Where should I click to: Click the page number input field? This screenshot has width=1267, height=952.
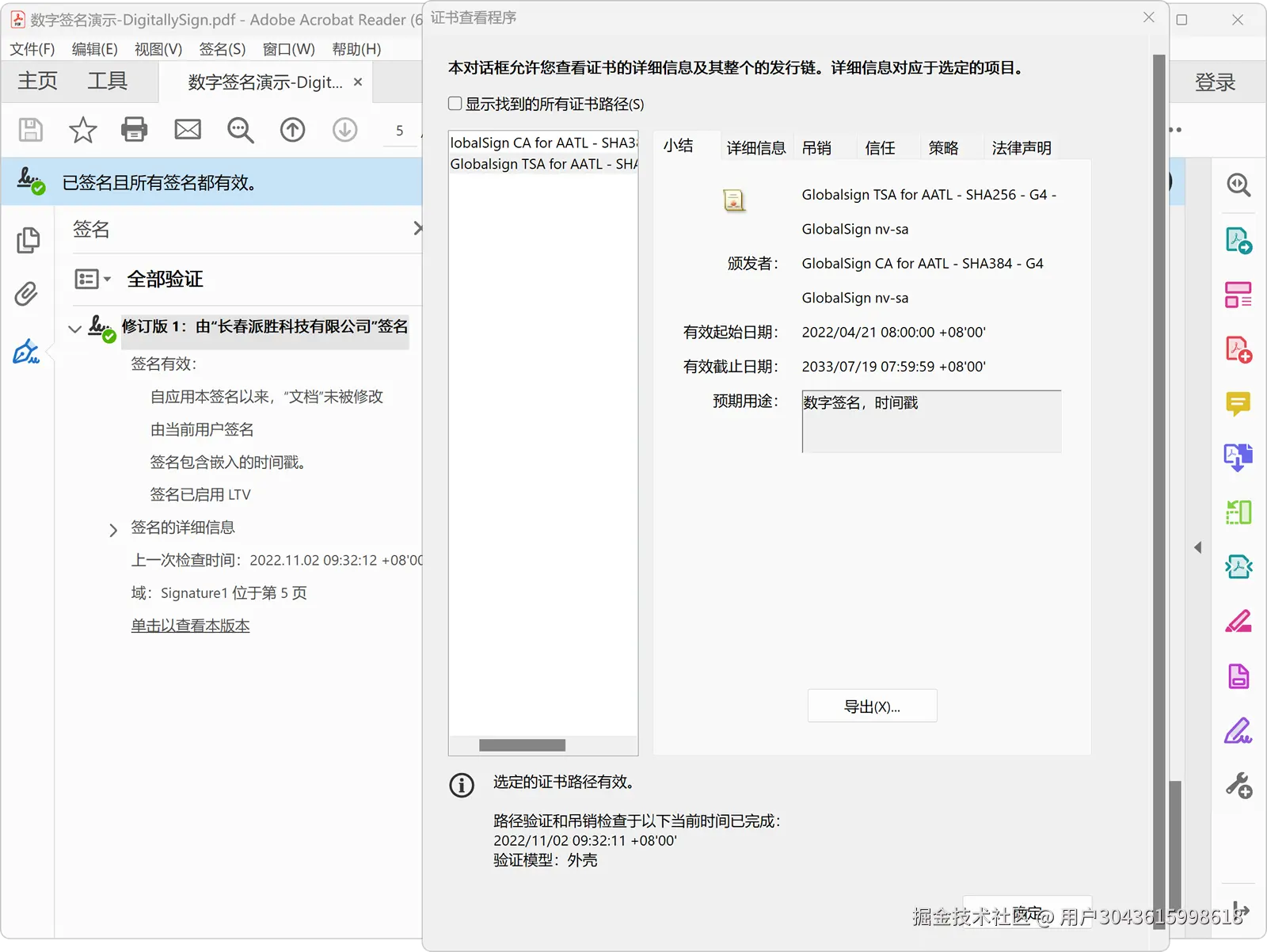pos(400,131)
